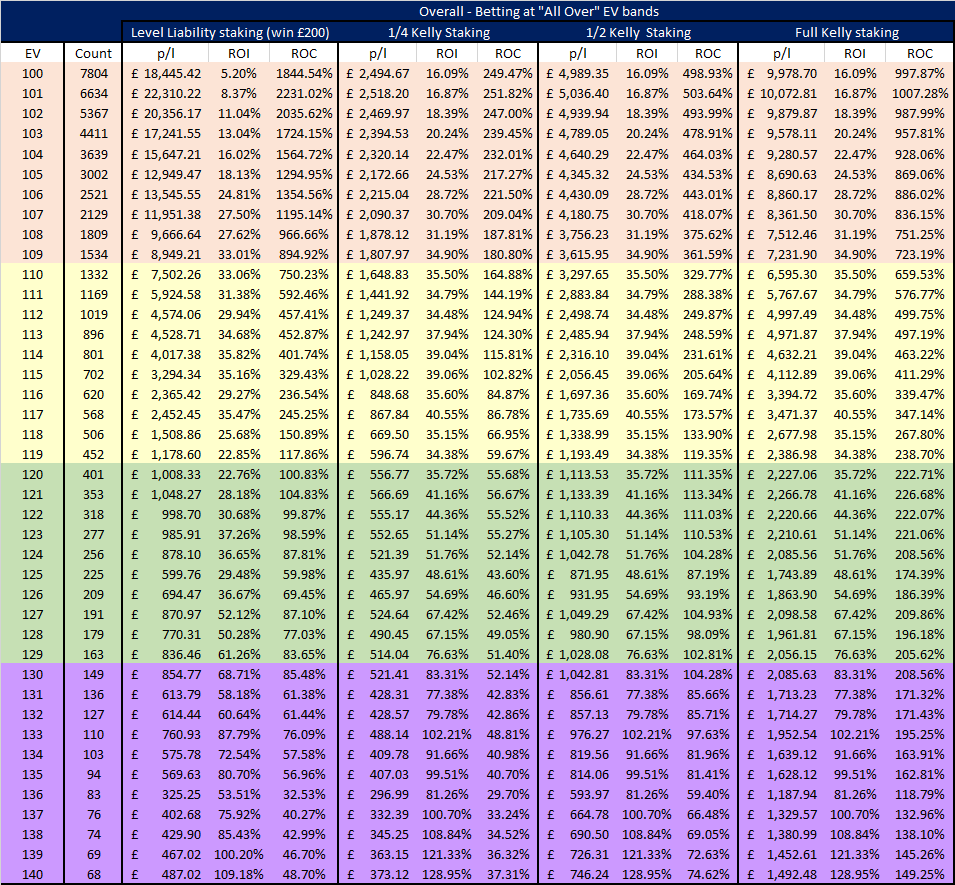Select the 1/2 Kelly ROC value 443.01%

pyautogui.click(x=707, y=195)
